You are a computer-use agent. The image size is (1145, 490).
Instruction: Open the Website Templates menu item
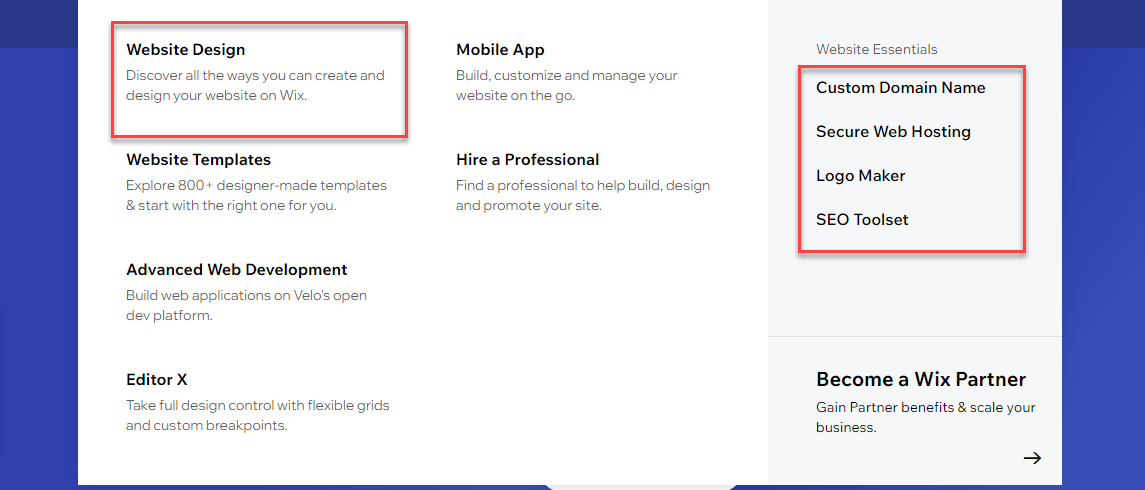tap(198, 160)
